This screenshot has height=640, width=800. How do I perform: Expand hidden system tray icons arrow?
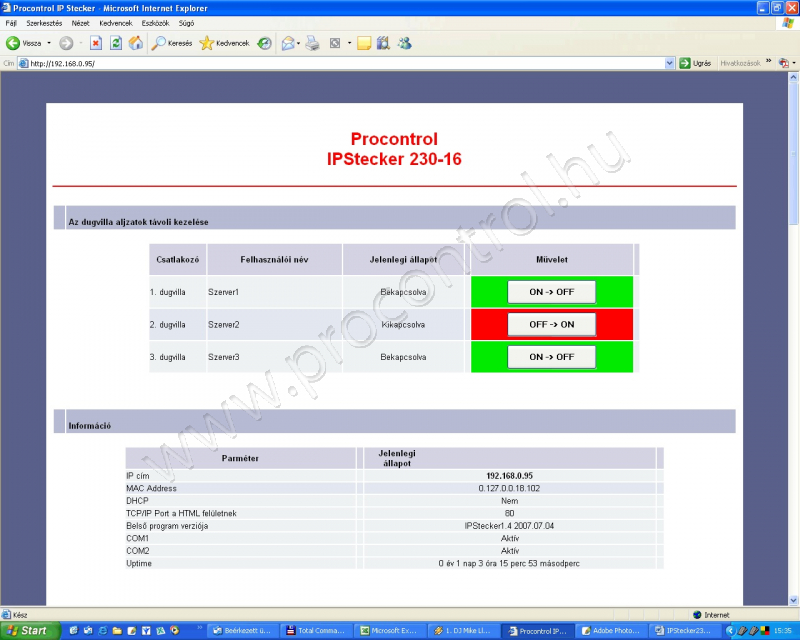(730, 631)
